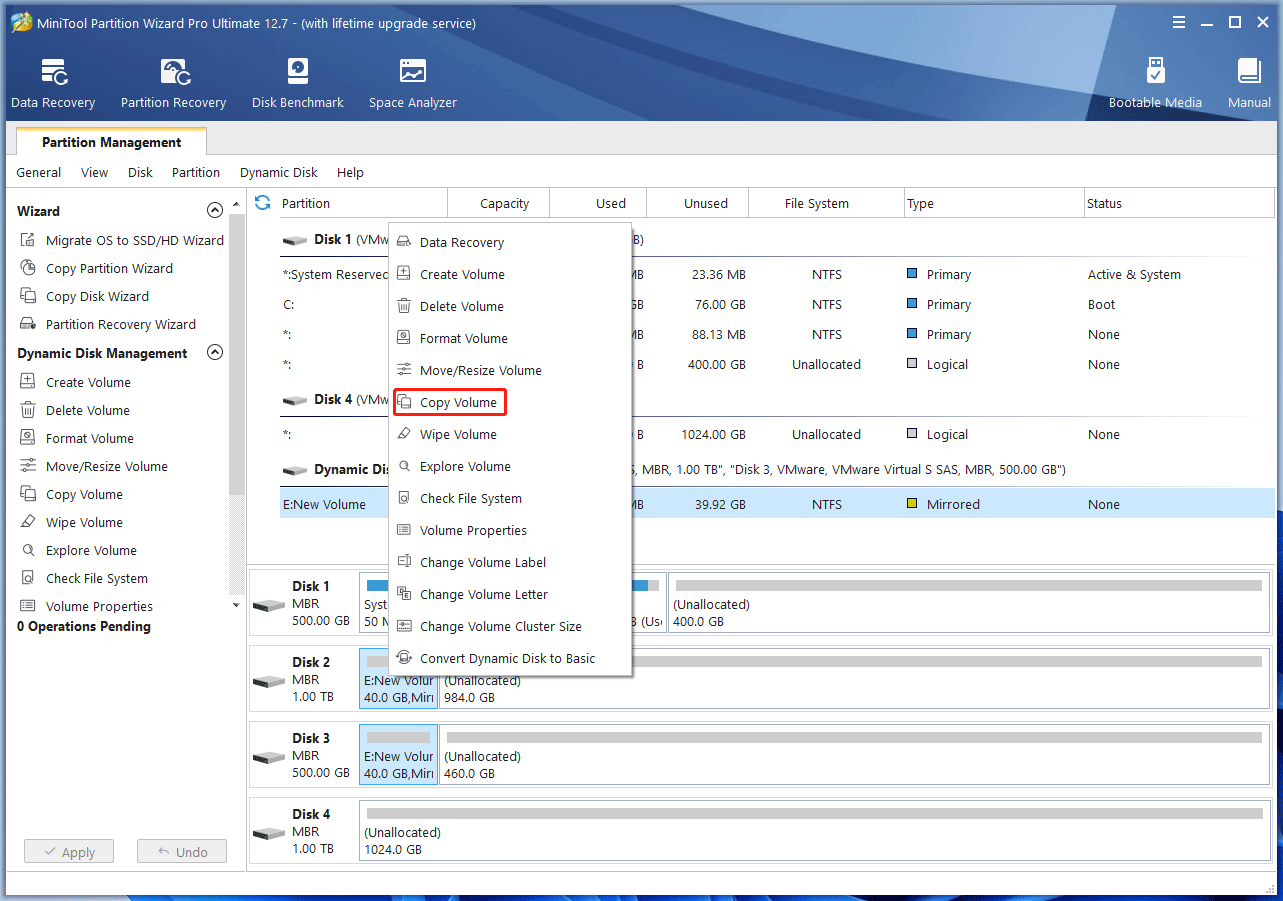Click the Disk 4 drive icon in disk map

click(x=269, y=833)
